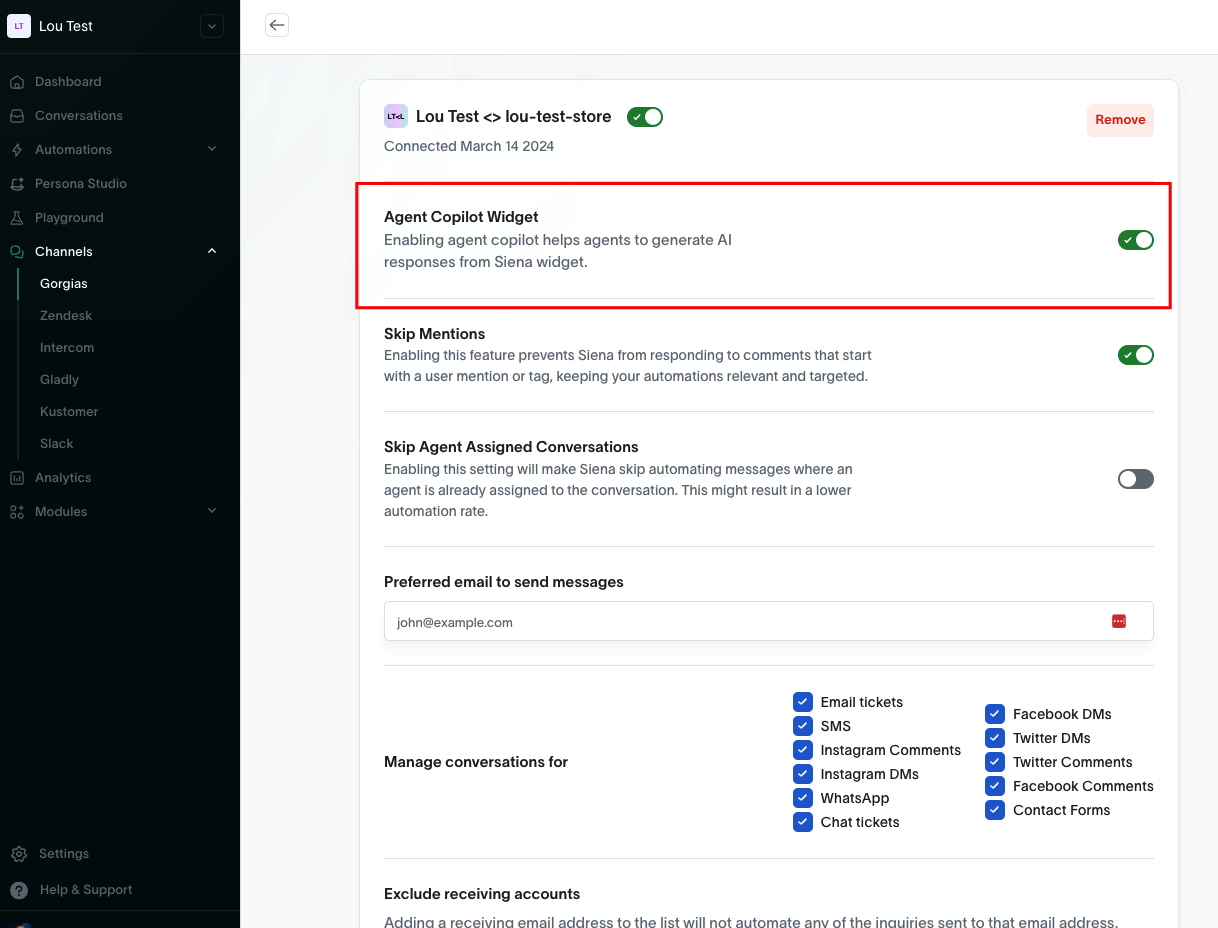Screen dimensions: 1218x928
Task: Click the Modules grid icon
Action: [x=17, y=512]
